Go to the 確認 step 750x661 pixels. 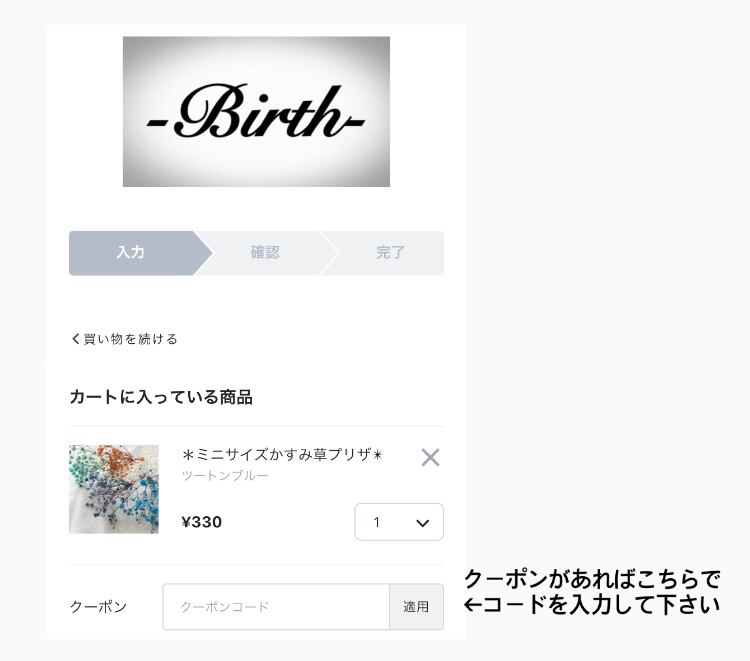point(266,253)
